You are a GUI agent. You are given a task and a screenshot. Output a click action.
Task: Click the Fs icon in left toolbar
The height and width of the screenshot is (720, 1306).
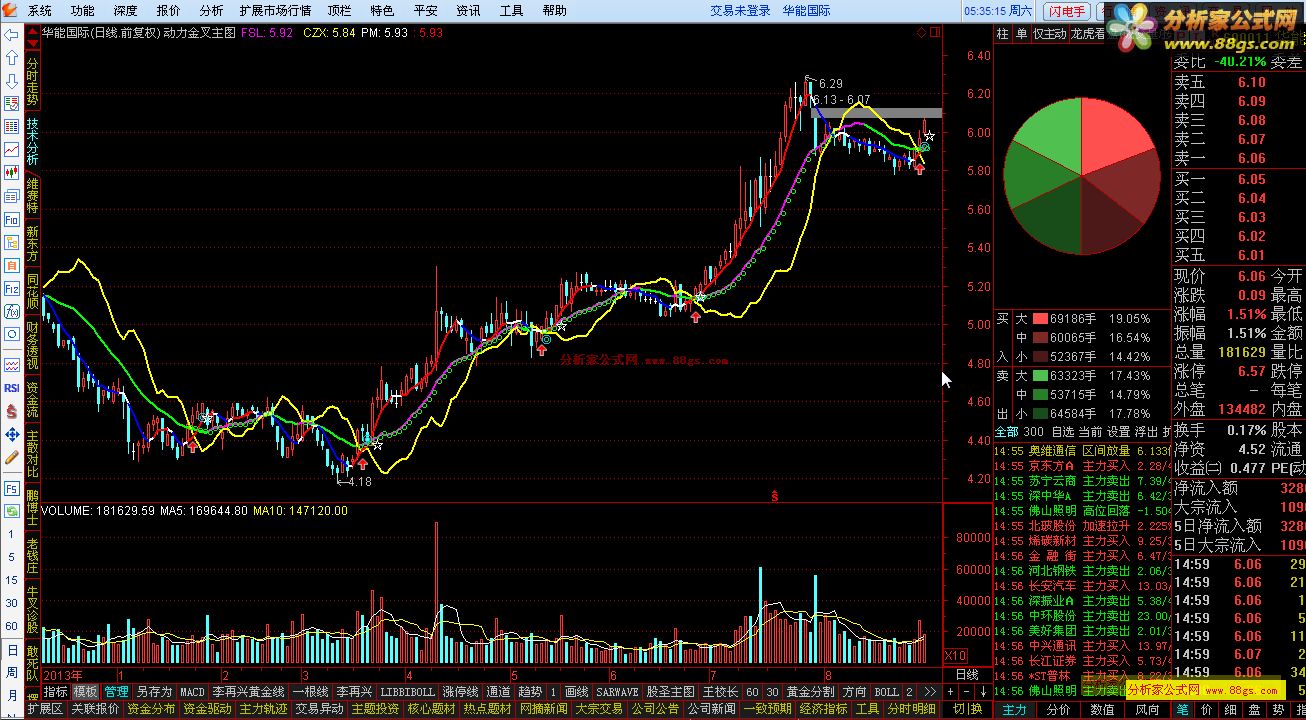11,489
